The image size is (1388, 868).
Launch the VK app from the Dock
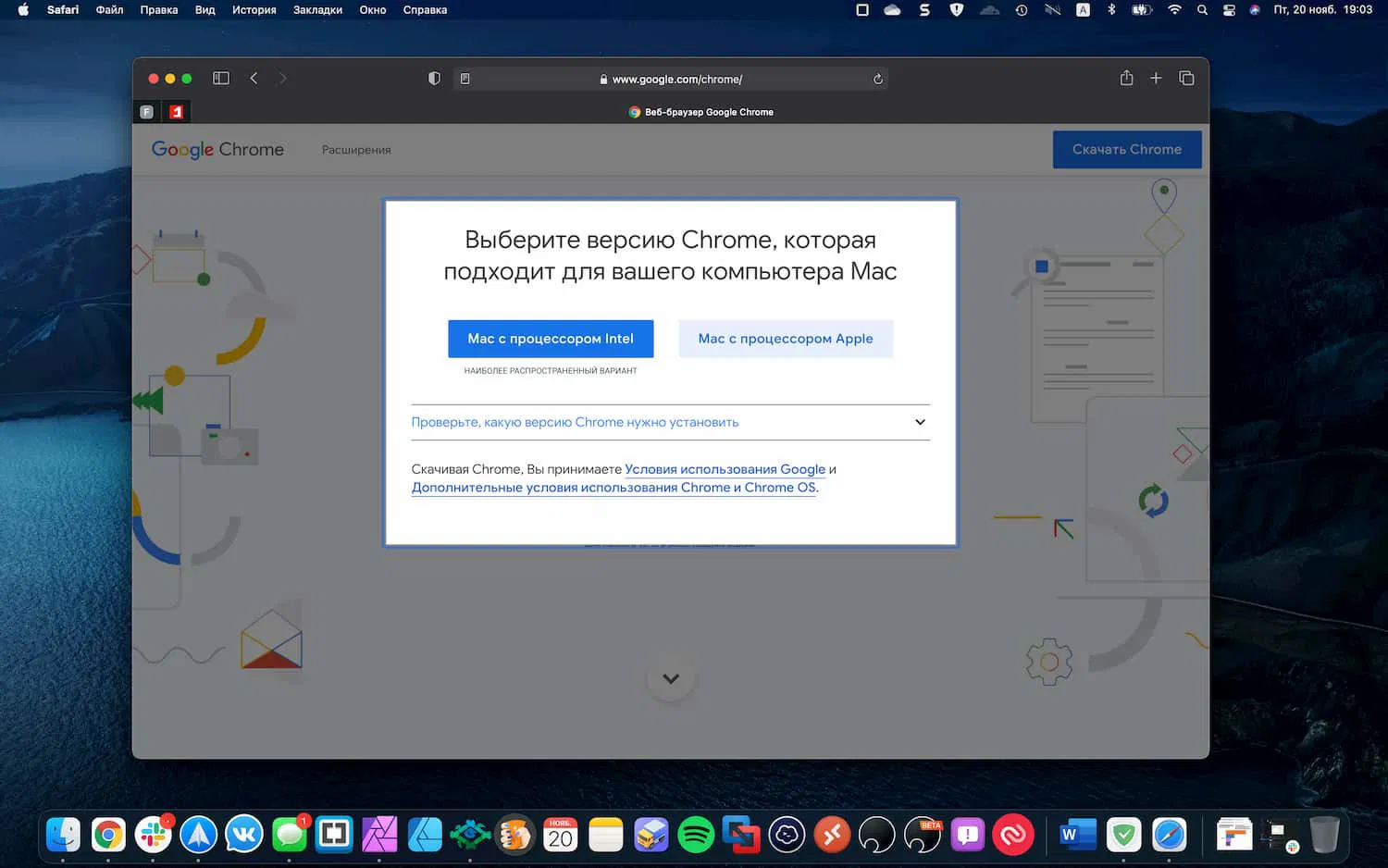pos(243,835)
